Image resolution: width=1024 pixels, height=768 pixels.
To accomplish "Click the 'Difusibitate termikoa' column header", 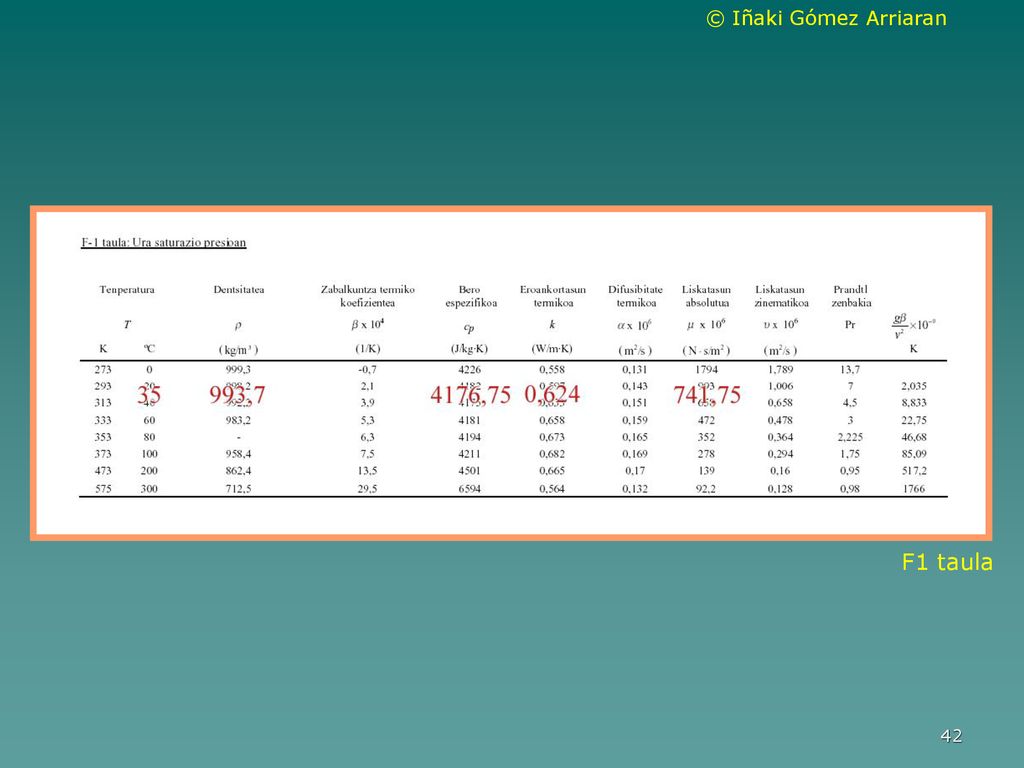I will point(635,296).
